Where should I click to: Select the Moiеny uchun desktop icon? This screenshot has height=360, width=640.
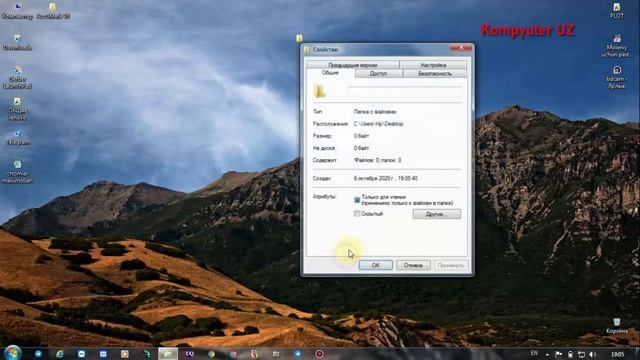[x=617, y=46]
